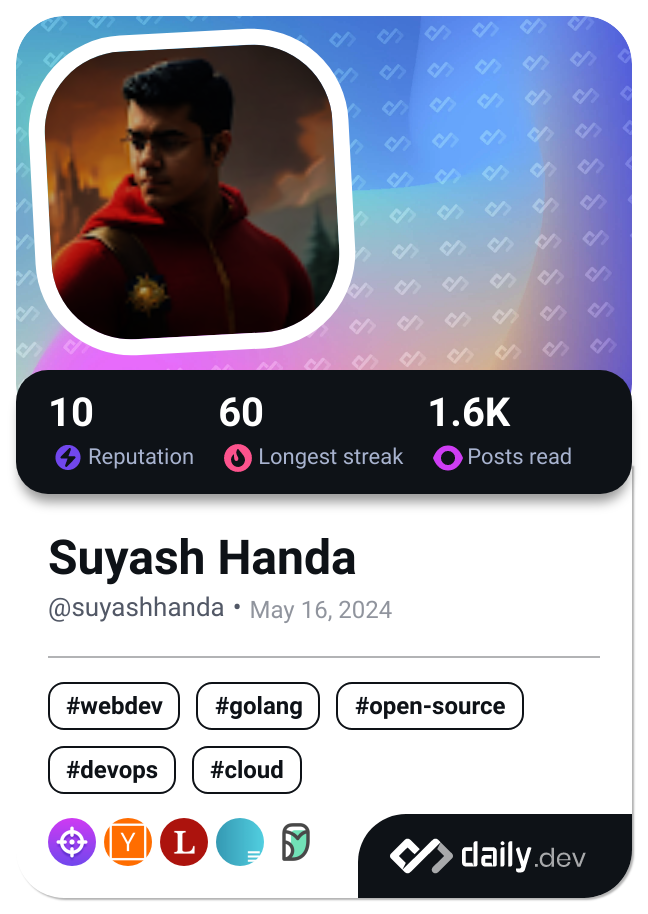Click the purple lightning Reputation icon

coord(68,458)
